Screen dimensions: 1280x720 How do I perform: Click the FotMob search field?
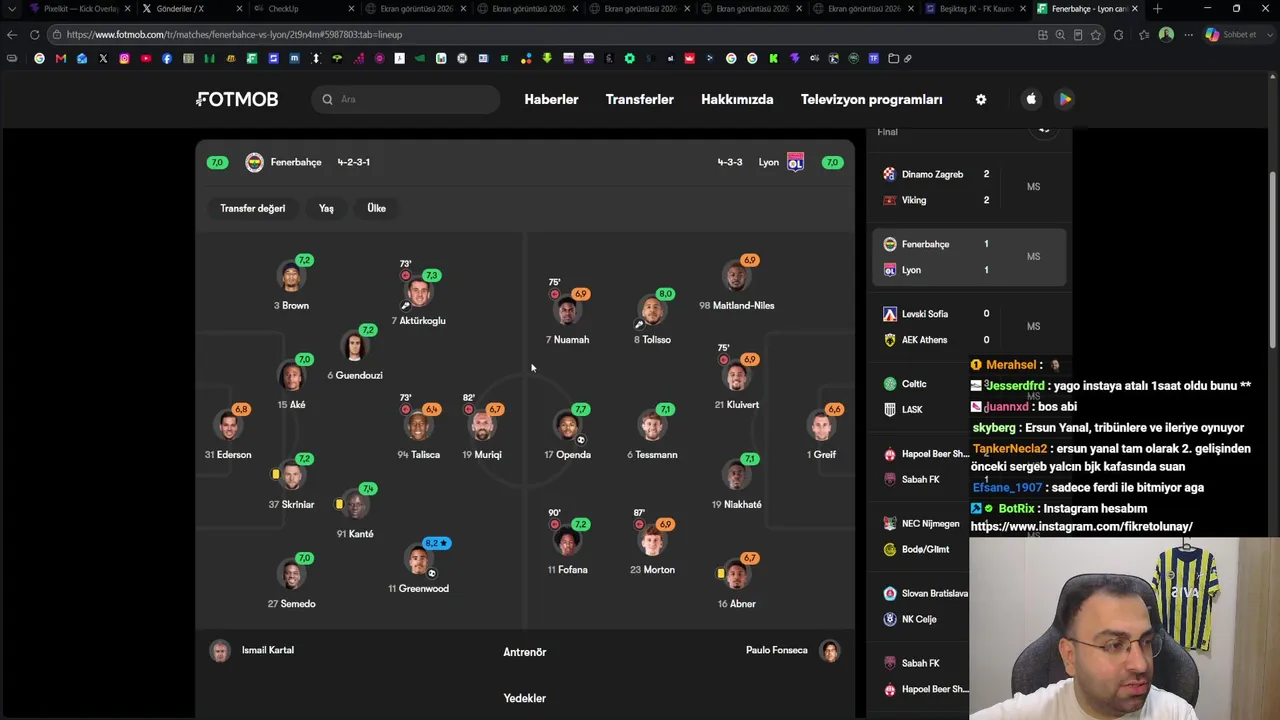pos(404,99)
